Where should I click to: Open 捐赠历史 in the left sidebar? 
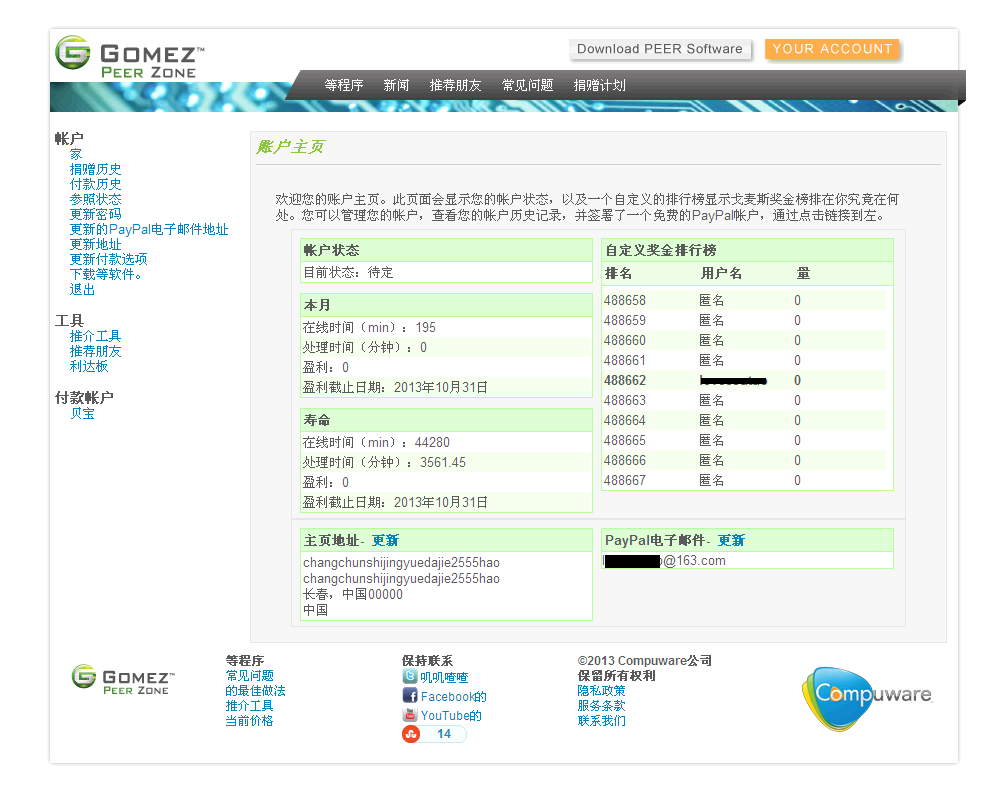tap(95, 170)
